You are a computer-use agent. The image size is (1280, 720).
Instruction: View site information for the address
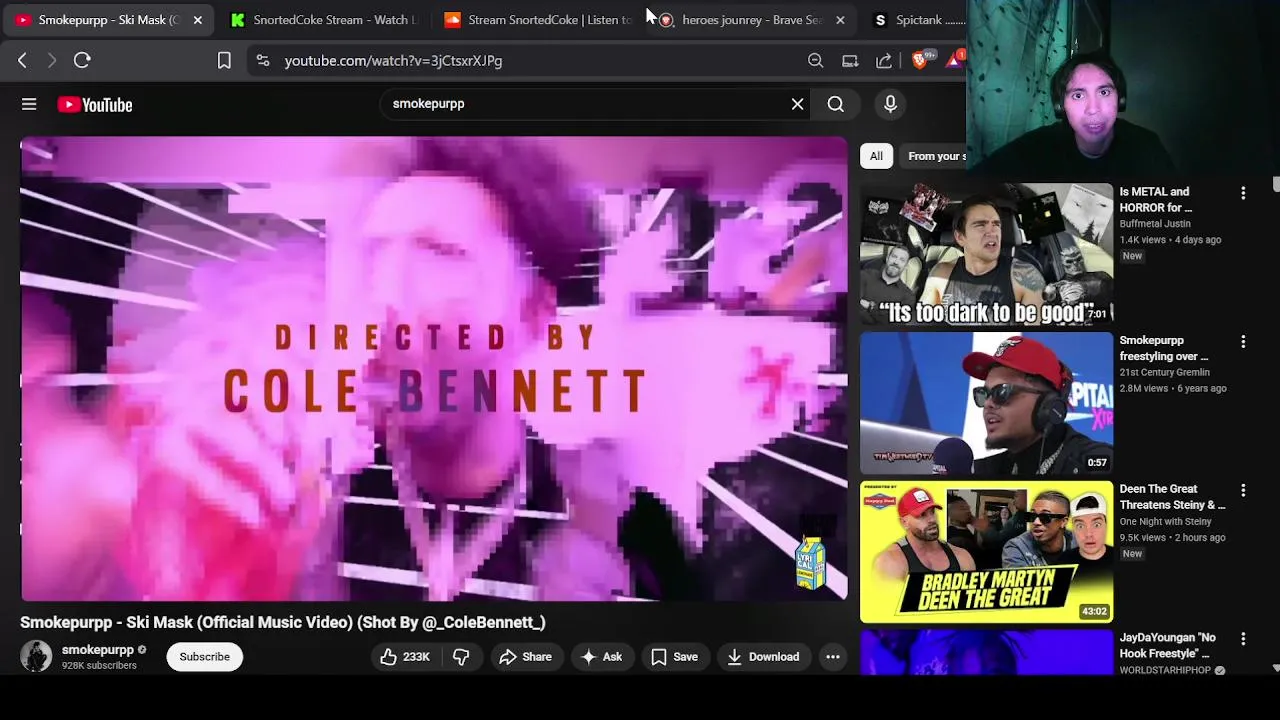pos(262,61)
